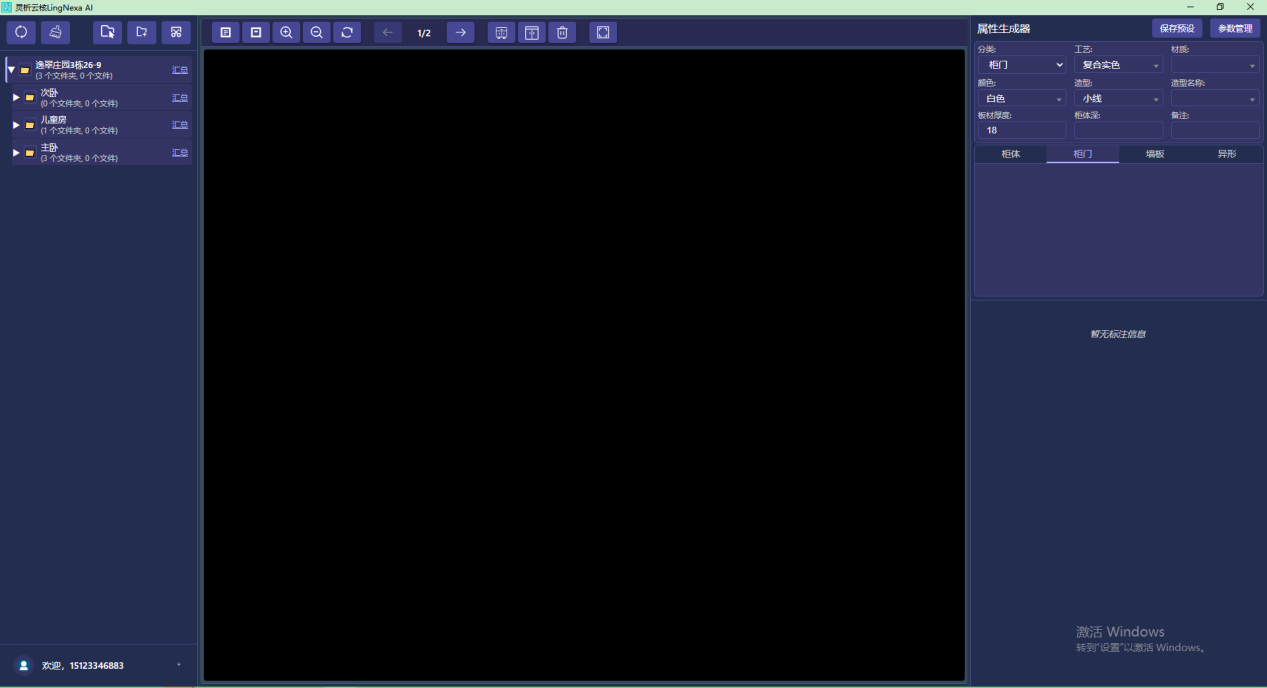Viewport: 1267px width, 688px height.
Task: Open the 分类 dropdown showing 柜门
Action: click(1021, 65)
